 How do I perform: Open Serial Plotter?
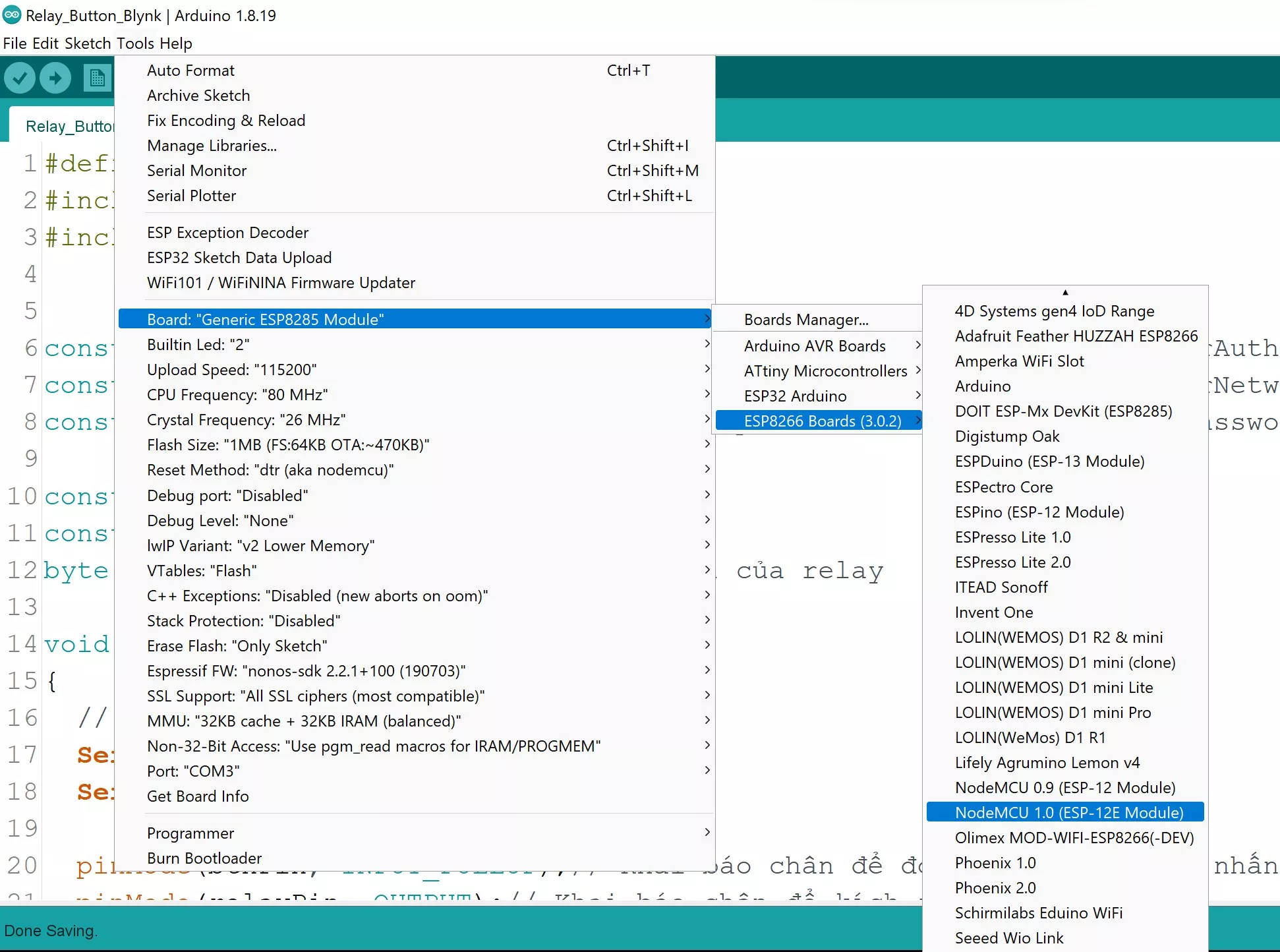pos(415,196)
